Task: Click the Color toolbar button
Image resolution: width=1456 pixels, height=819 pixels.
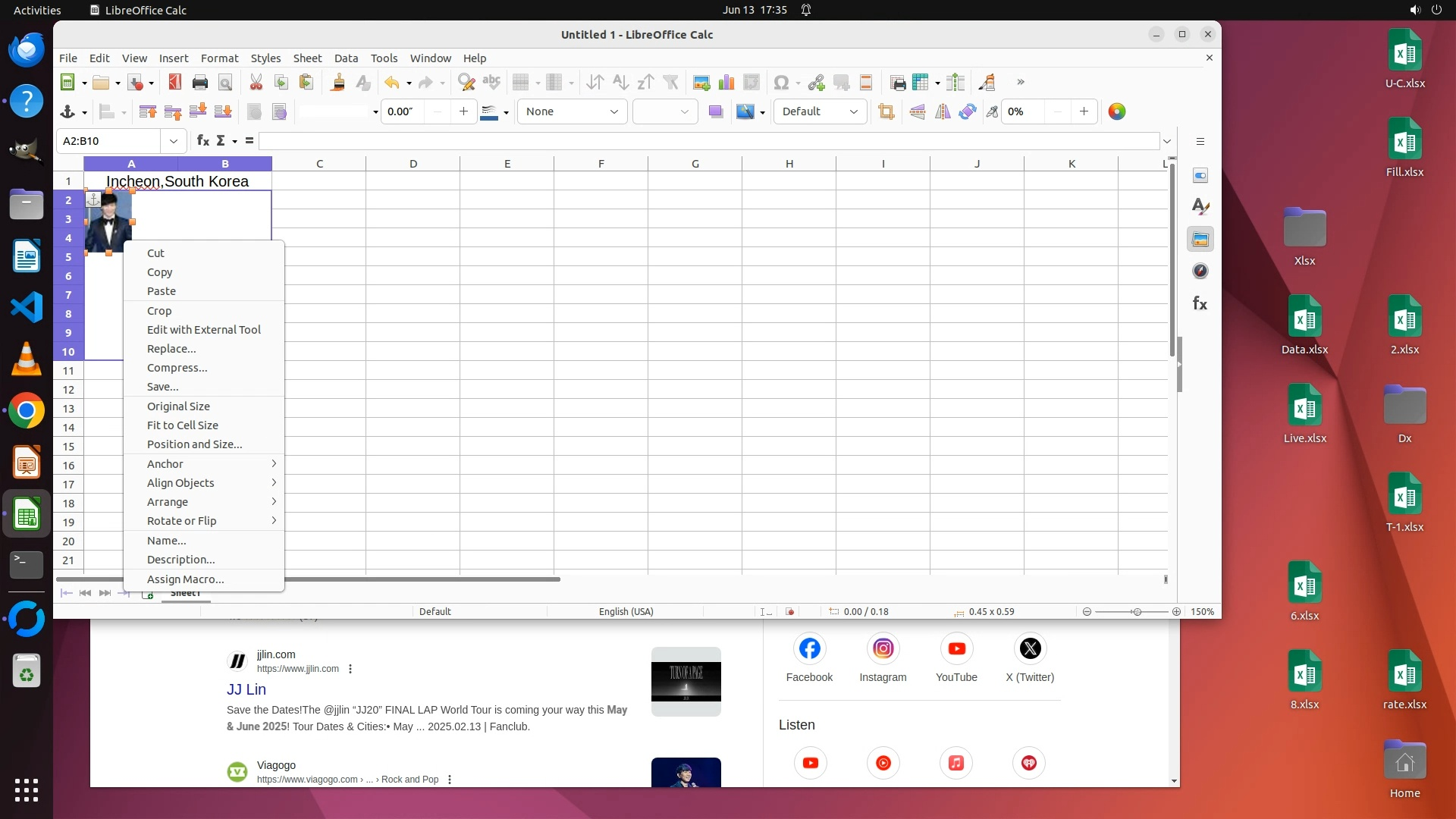Action: pyautogui.click(x=1117, y=112)
